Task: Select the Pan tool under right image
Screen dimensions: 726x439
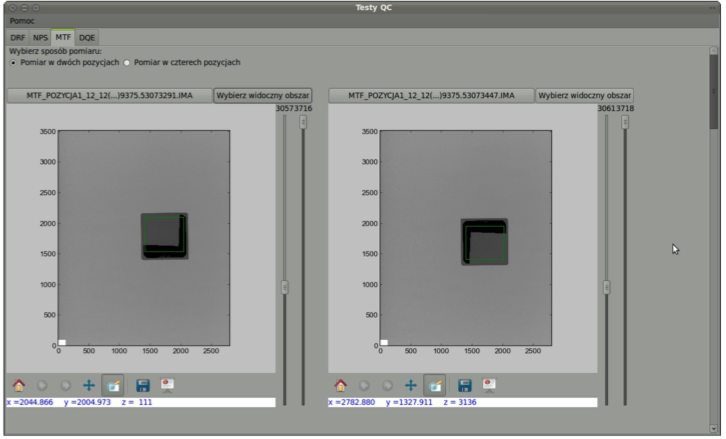Action: tap(411, 384)
